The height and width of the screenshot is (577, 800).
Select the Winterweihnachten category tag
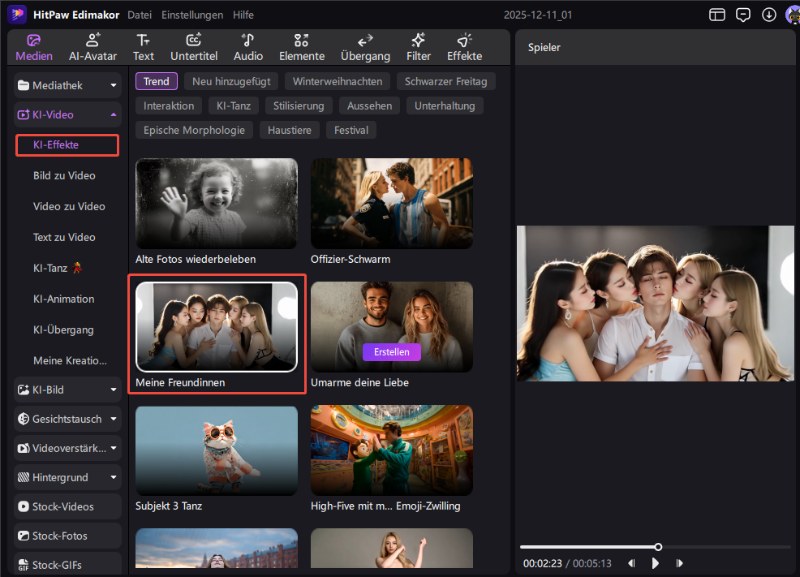337,82
